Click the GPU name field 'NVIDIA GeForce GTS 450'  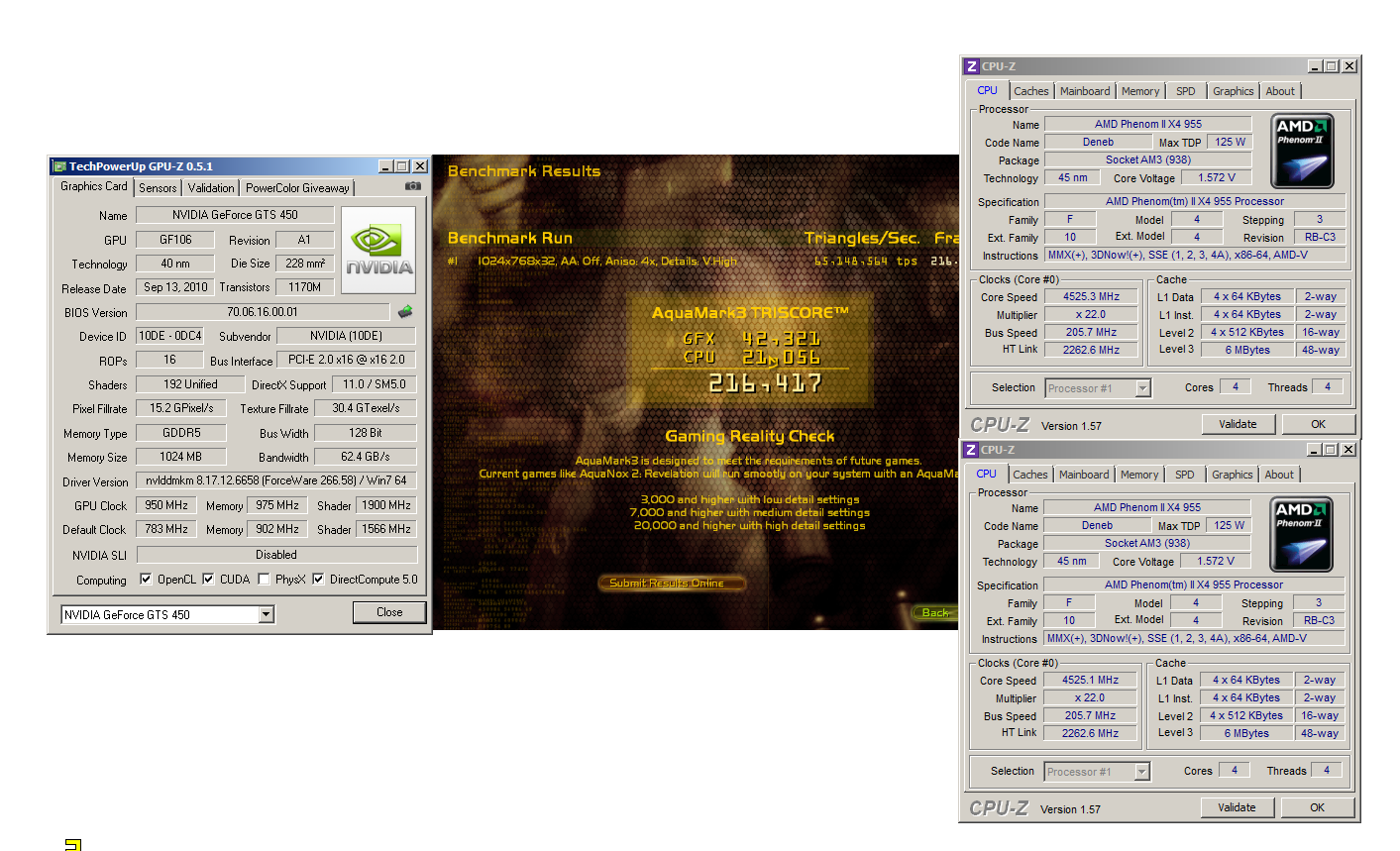click(235, 215)
